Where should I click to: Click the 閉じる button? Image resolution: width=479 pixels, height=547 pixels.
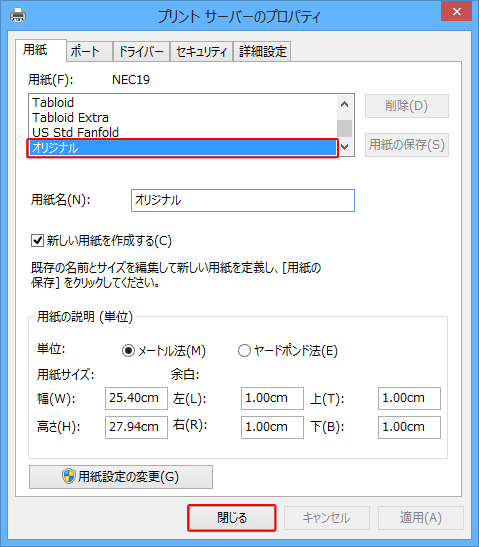point(232,518)
